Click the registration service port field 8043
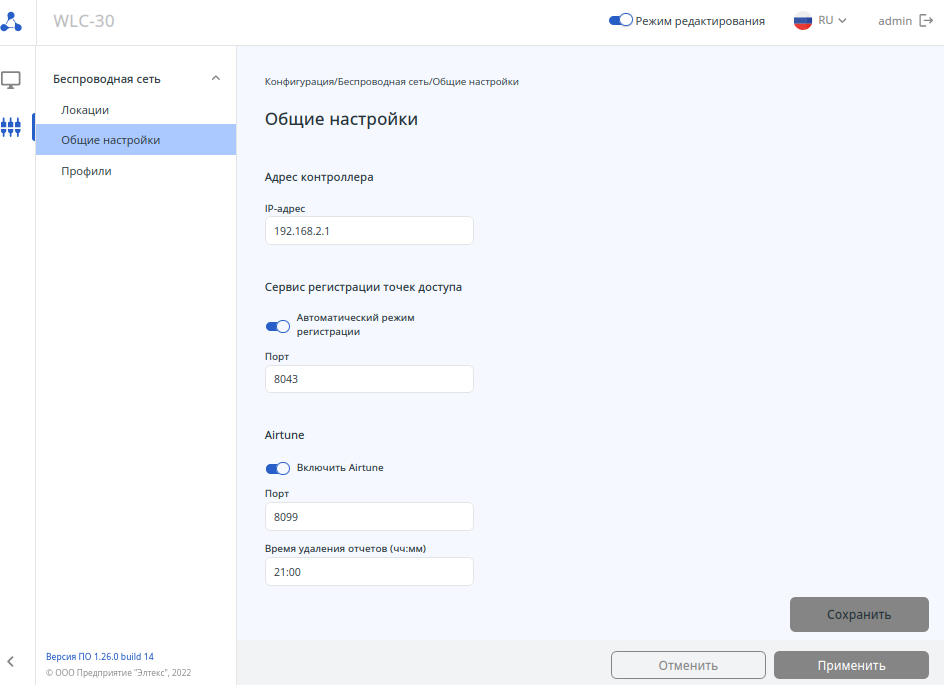Viewport: 944px width, 685px height. pyautogui.click(x=369, y=379)
